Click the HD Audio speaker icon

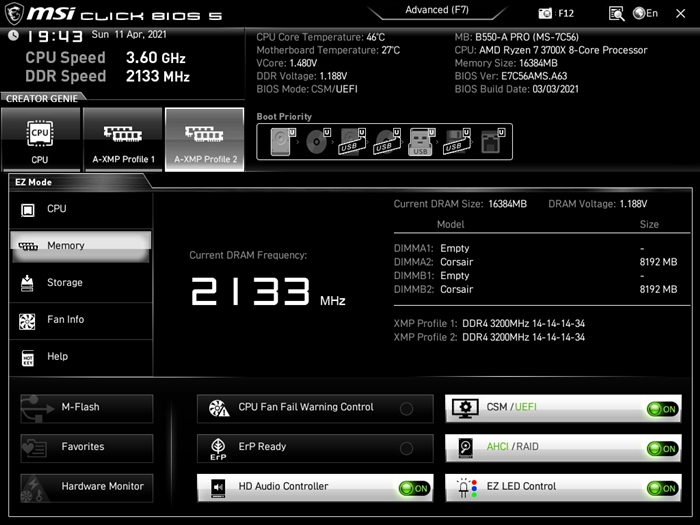coord(218,488)
